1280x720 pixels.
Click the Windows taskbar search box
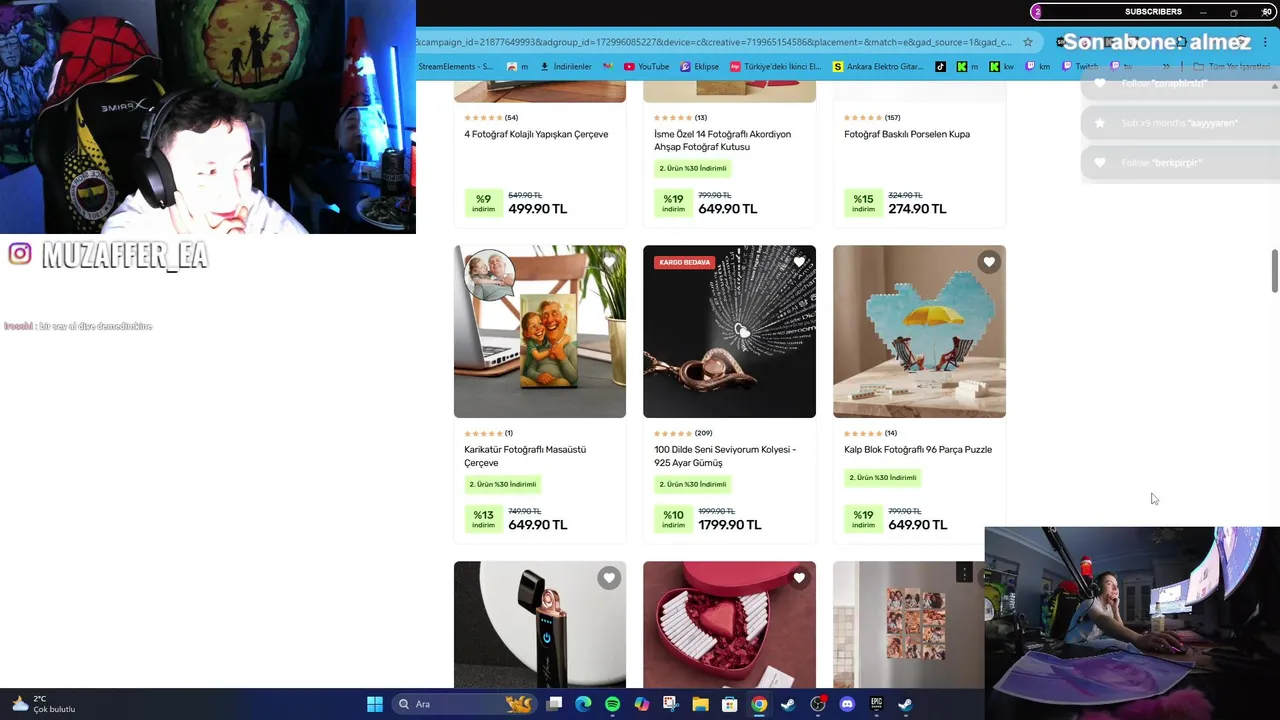point(463,704)
